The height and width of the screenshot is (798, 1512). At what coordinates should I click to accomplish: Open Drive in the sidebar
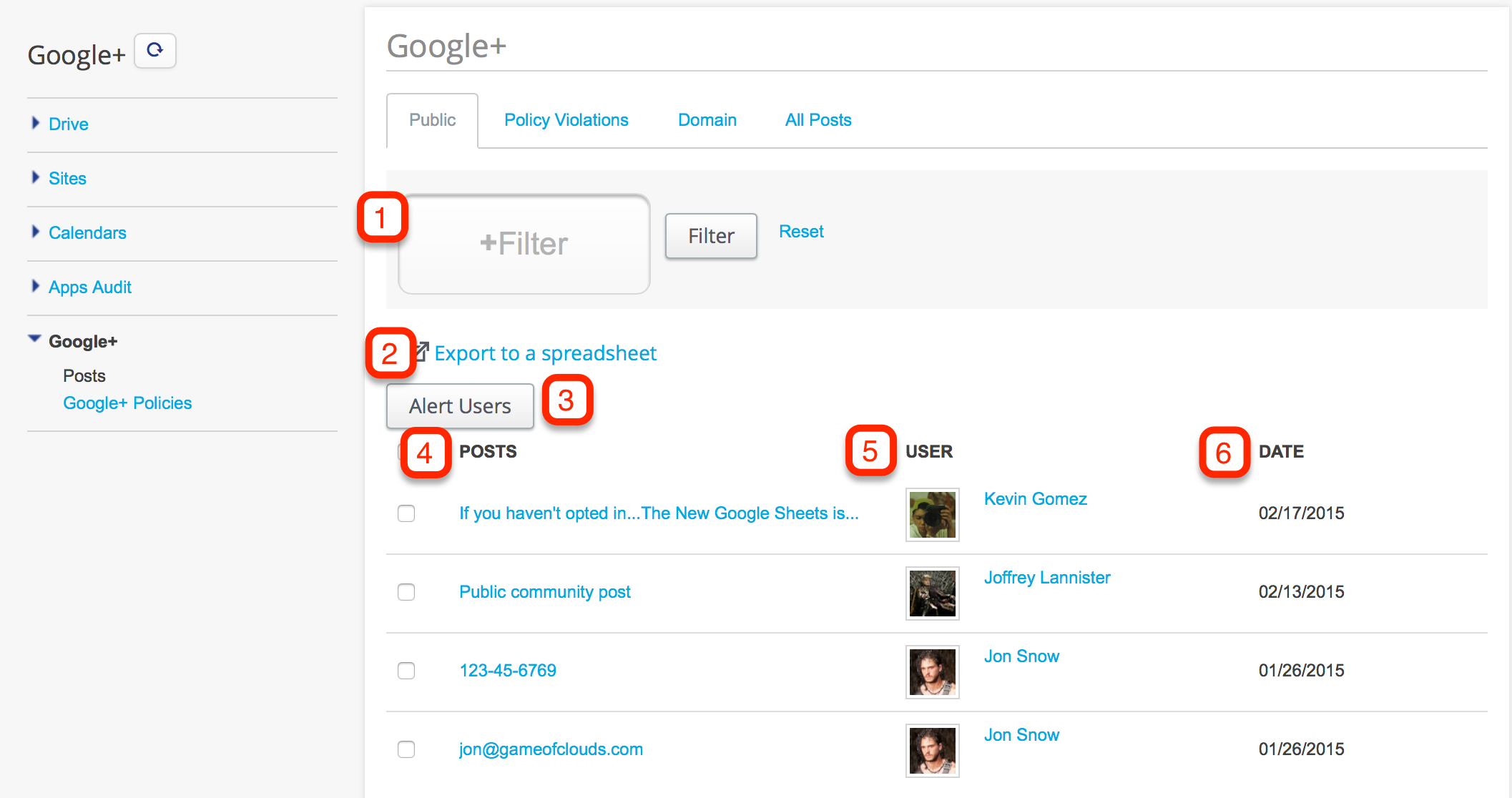69,124
